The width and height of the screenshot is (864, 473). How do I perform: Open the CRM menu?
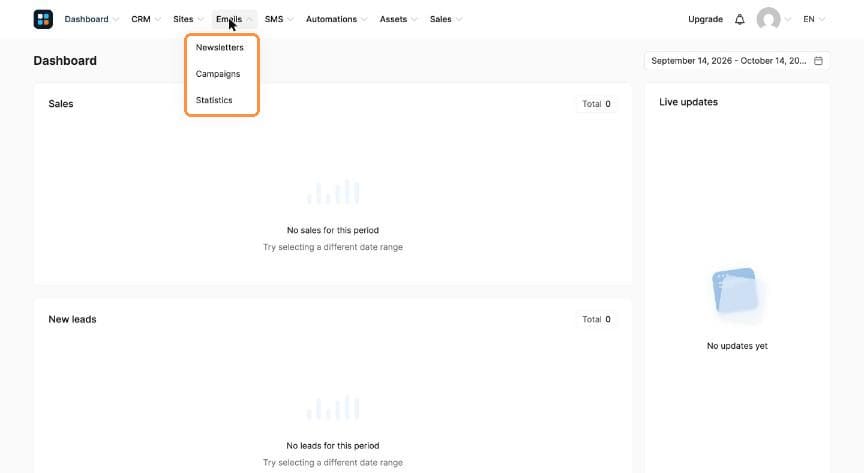145,19
